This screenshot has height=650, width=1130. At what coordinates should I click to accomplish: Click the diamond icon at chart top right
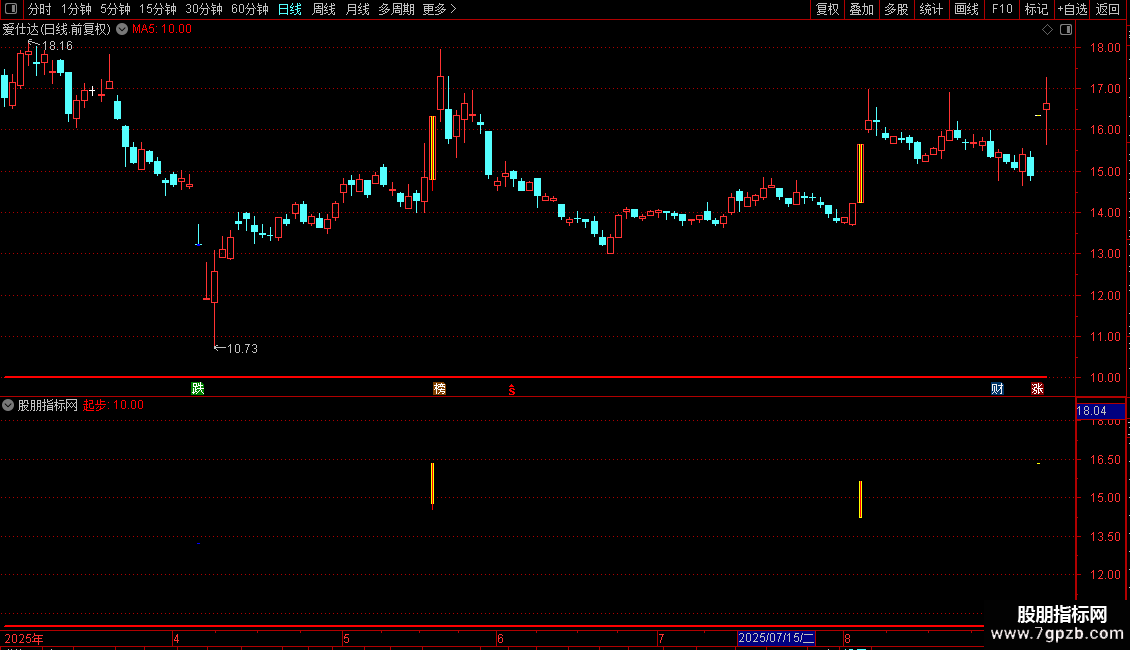(x=1048, y=30)
